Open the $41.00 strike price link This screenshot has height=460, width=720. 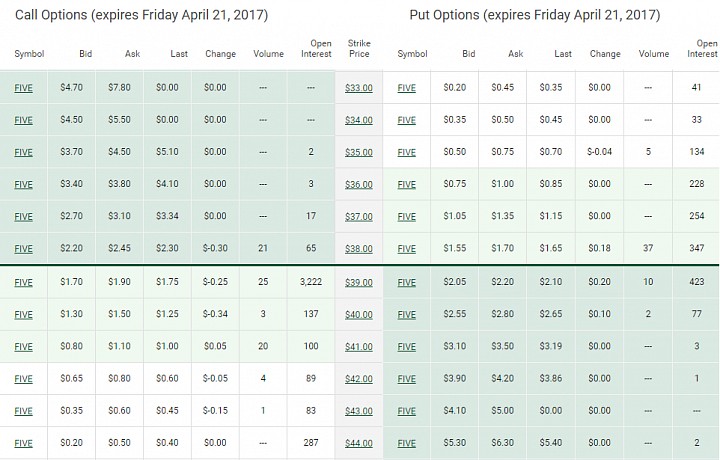359,347
